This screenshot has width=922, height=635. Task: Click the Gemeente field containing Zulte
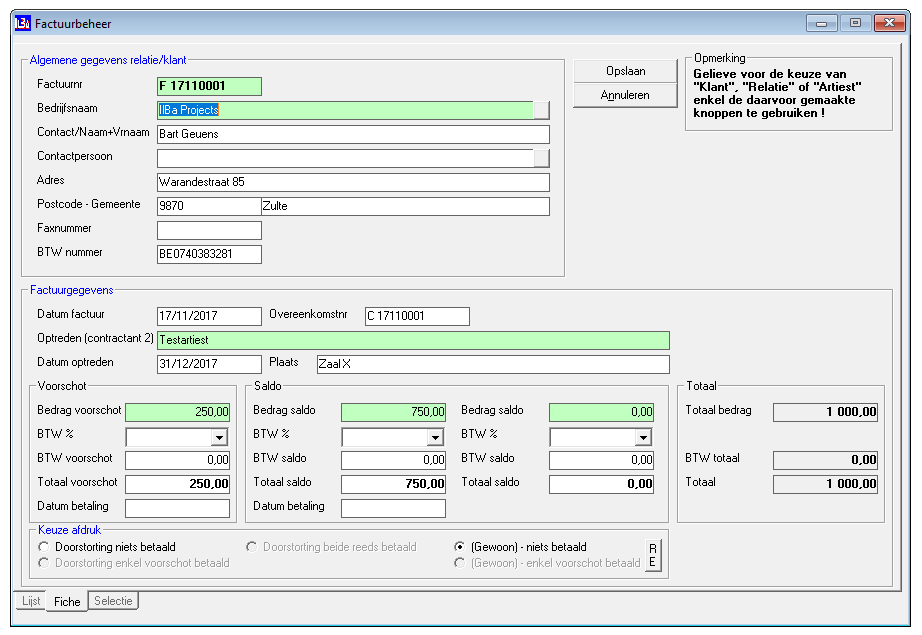405,206
